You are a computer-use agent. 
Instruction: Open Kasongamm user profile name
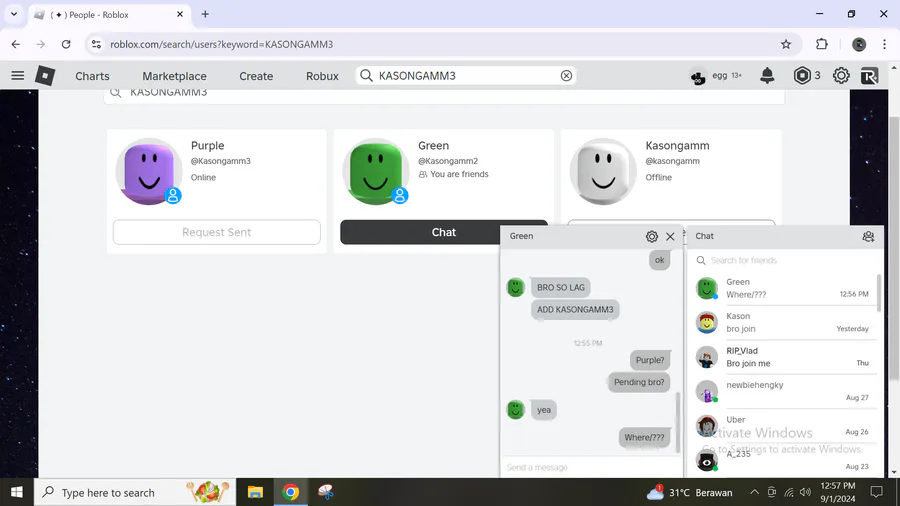point(677,146)
